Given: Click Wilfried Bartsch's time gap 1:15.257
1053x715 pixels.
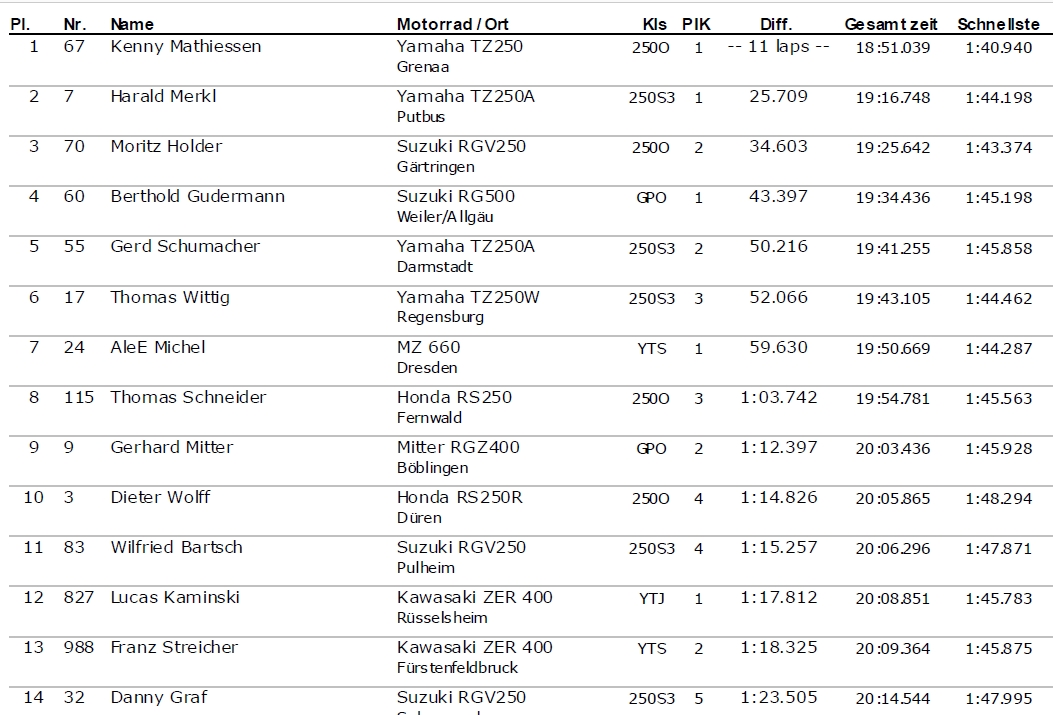Looking at the screenshot, I should (779, 548).
